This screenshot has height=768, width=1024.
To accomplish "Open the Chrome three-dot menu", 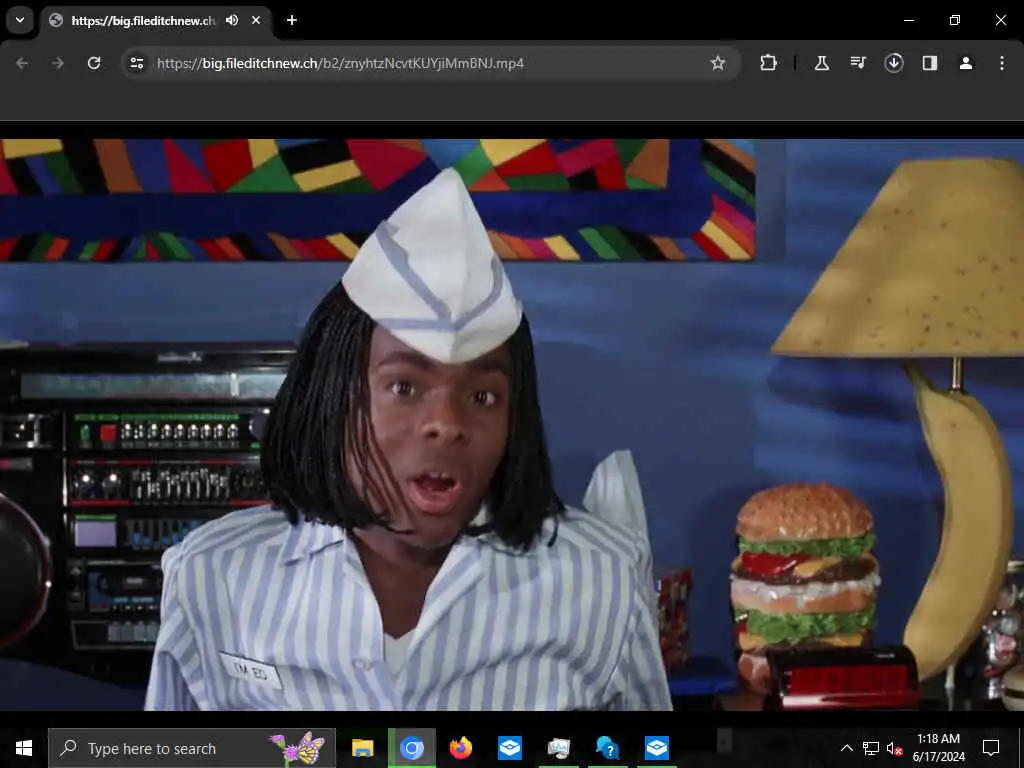I will [x=1002, y=63].
